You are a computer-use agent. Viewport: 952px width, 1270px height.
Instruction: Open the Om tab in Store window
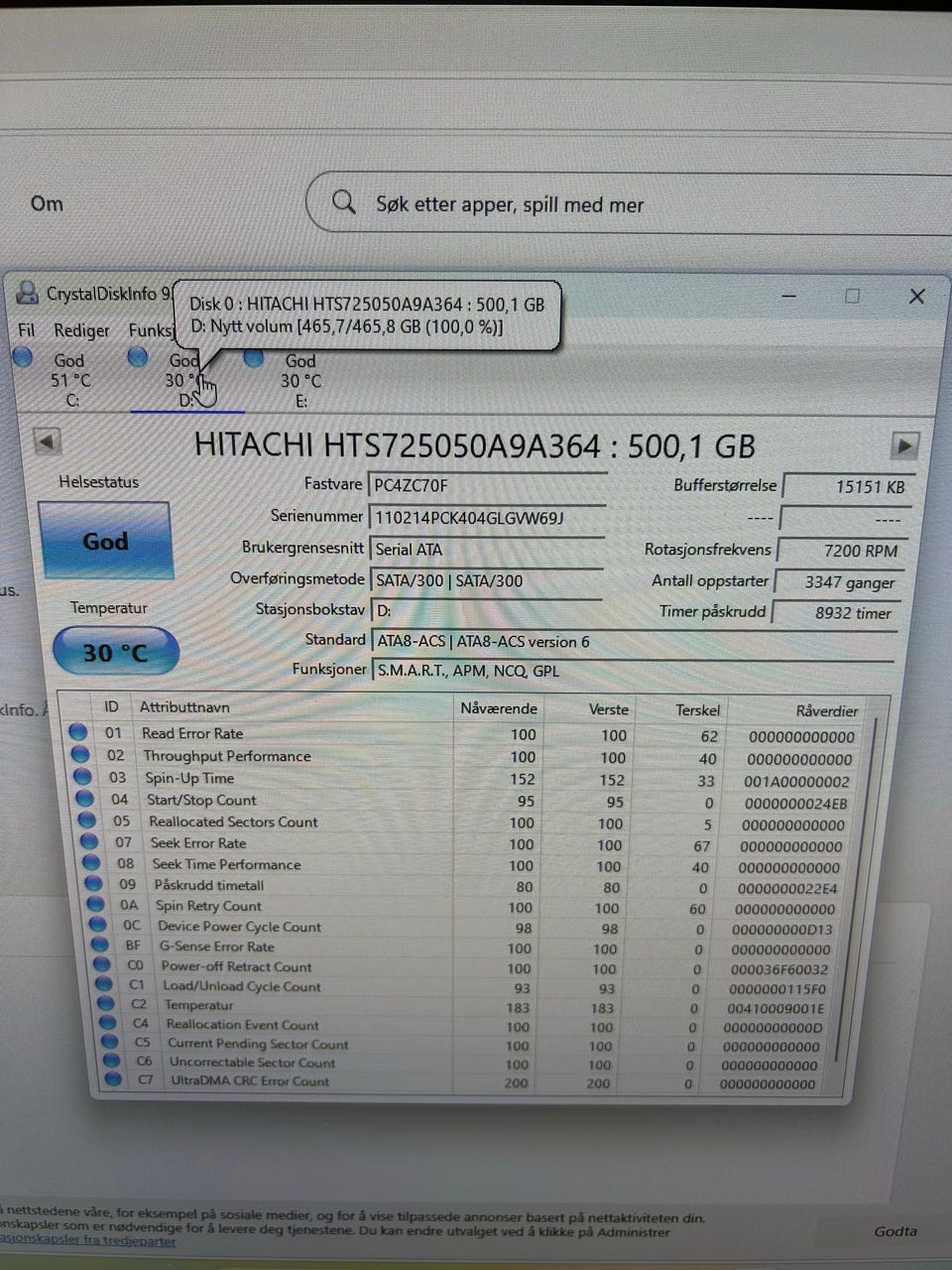coord(47,203)
